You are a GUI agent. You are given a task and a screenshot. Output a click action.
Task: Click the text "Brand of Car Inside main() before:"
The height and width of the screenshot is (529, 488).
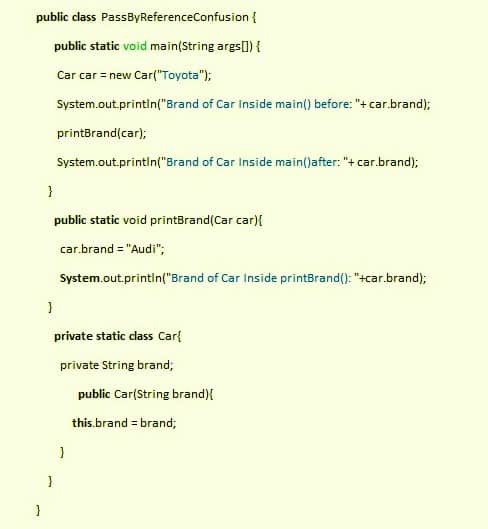click(259, 104)
